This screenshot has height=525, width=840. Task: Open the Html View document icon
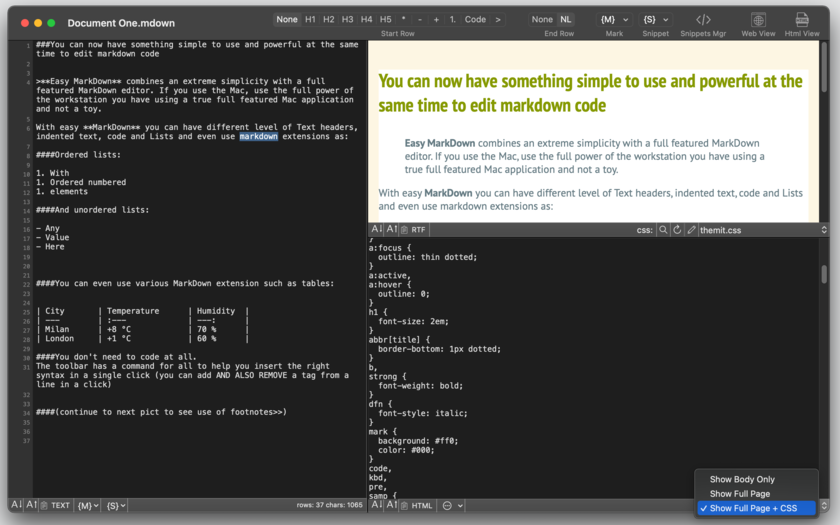point(801,20)
